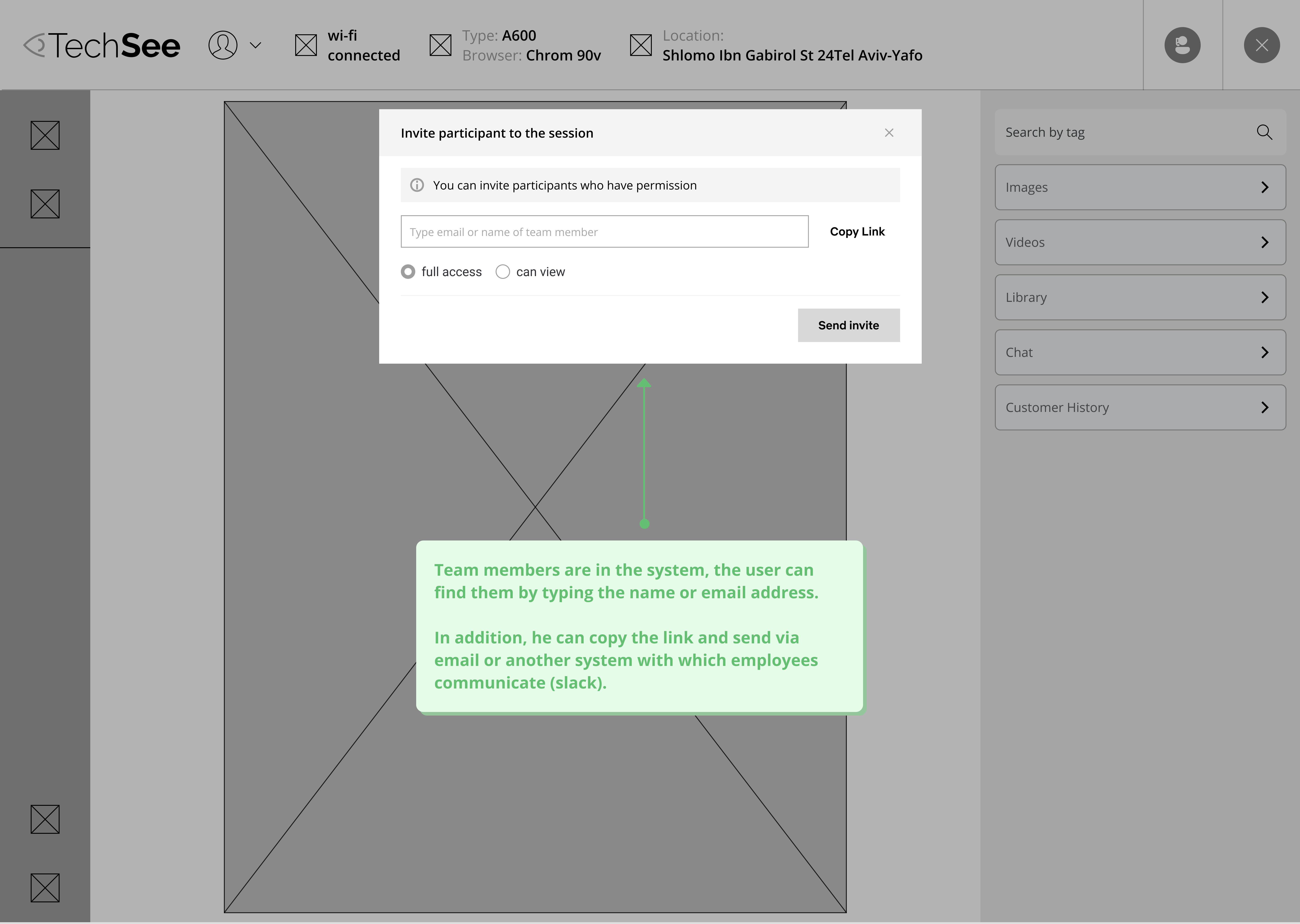Expand the Customer History panel
Viewport: 1300px width, 924px height.
pos(1140,407)
